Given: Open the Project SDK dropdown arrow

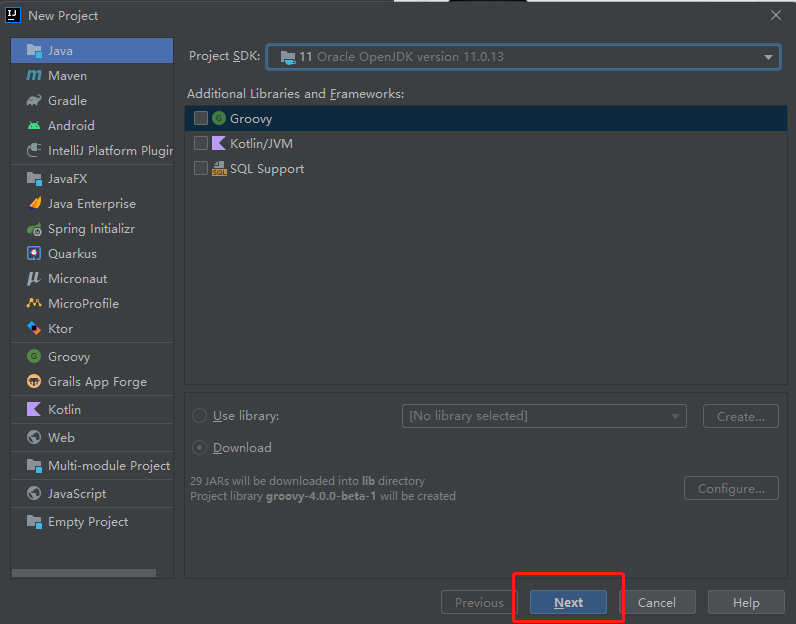Looking at the screenshot, I should tap(768, 57).
